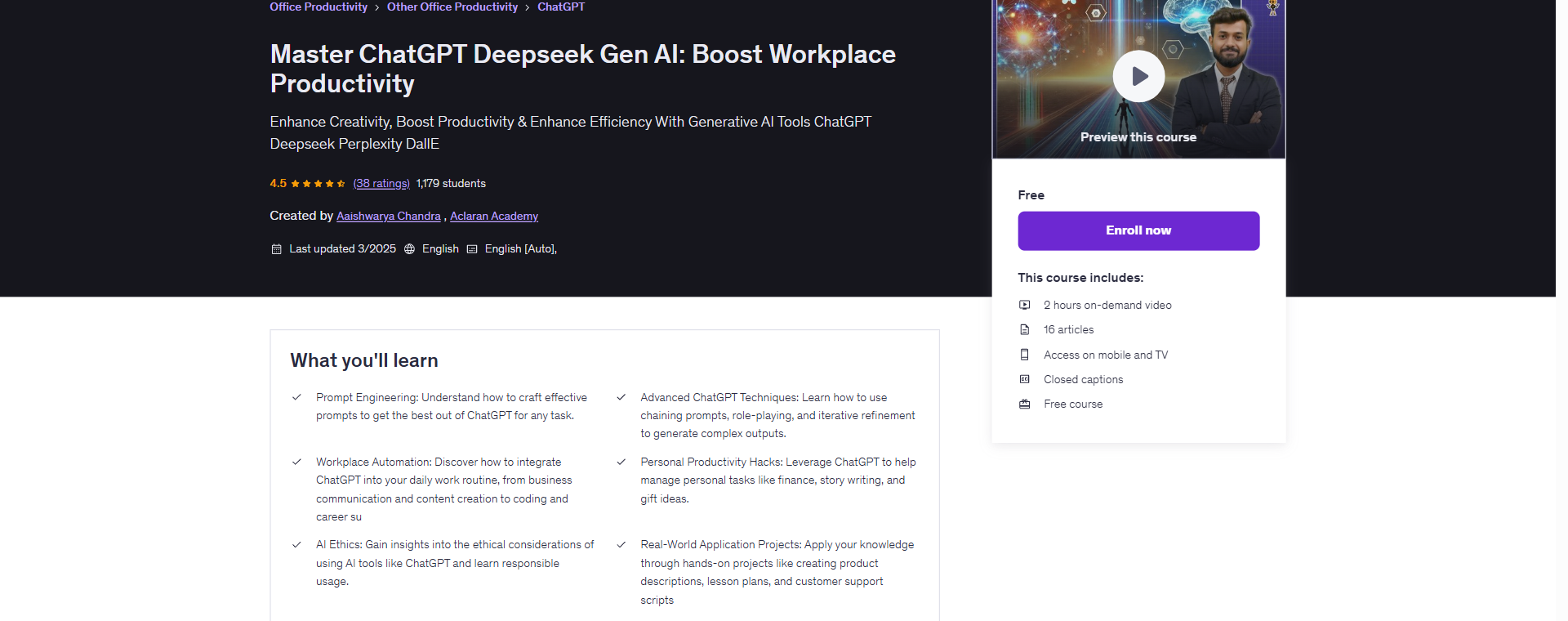This screenshot has width=1568, height=621.
Task: Click the 4.5 rating number
Action: click(x=278, y=183)
